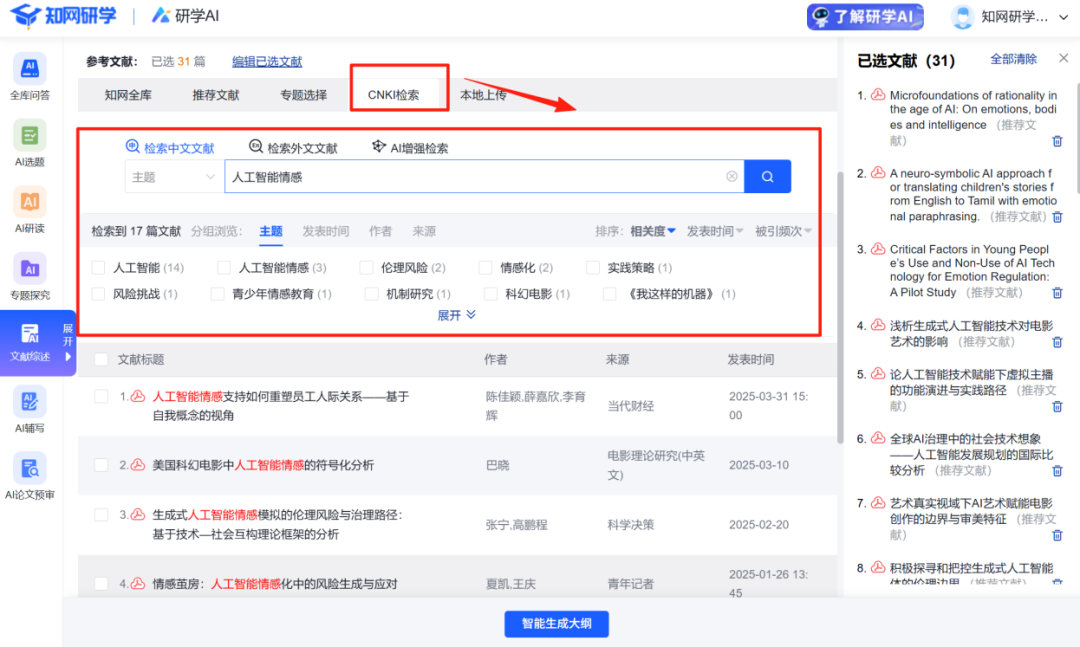Expand the 相关度 sort dropdown
The width and height of the screenshot is (1080, 647).
coord(652,231)
